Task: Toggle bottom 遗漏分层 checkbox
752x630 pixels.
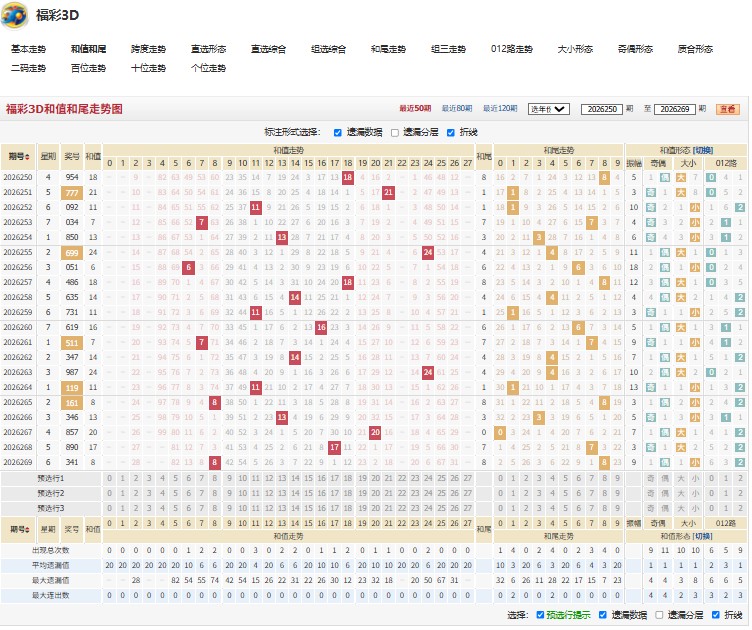Action: pyautogui.click(x=659, y=615)
